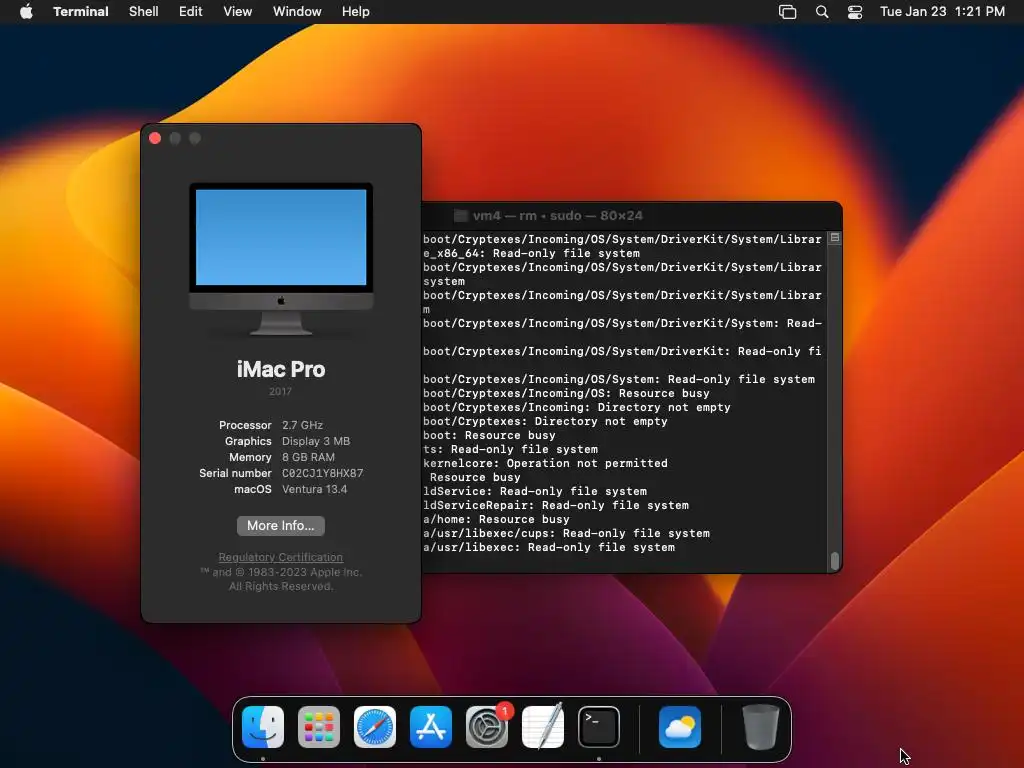Open the Terminal app menu
The width and height of the screenshot is (1024, 768).
coord(81,11)
